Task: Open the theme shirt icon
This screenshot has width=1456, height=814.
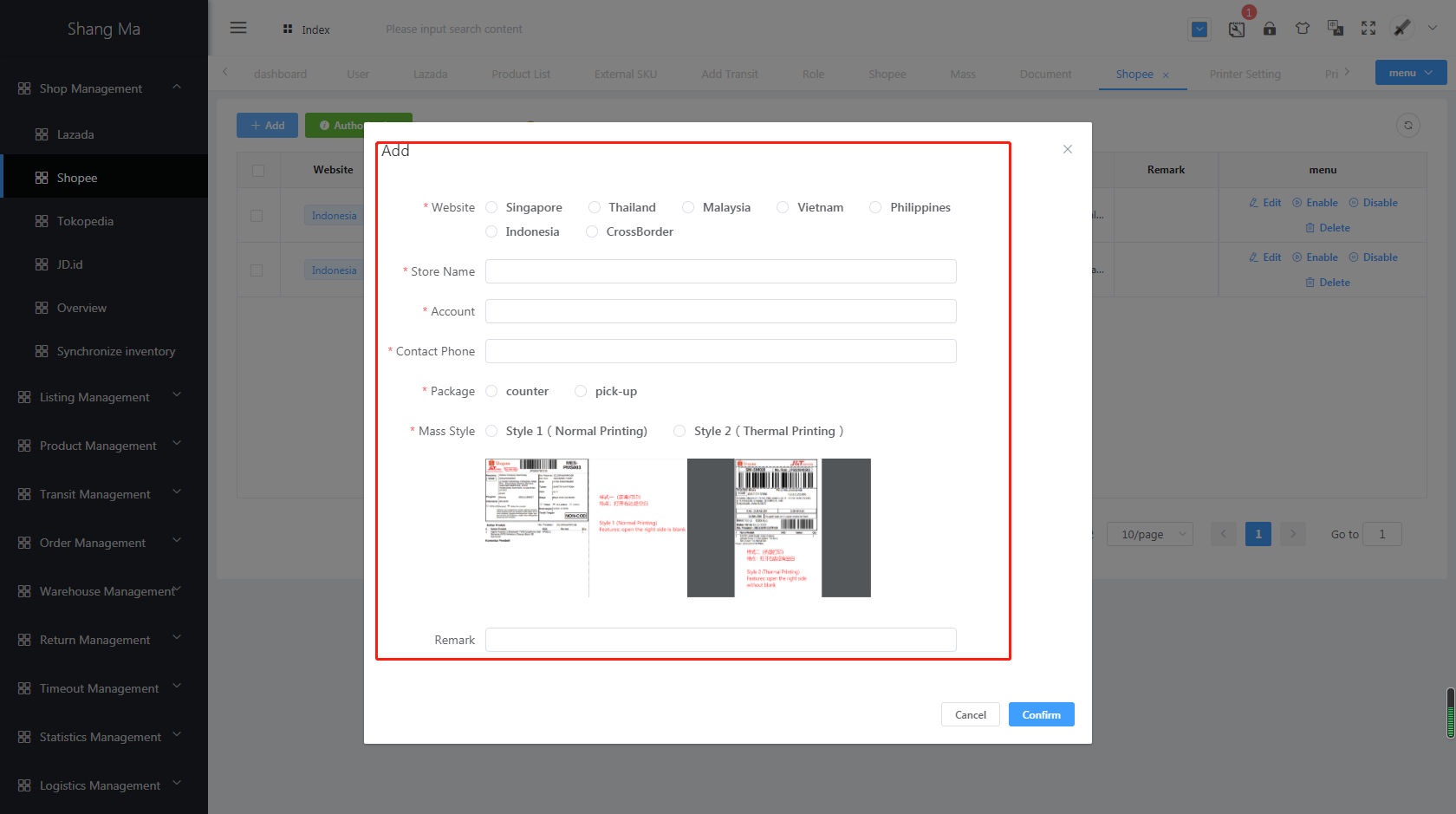Action: [x=1303, y=29]
